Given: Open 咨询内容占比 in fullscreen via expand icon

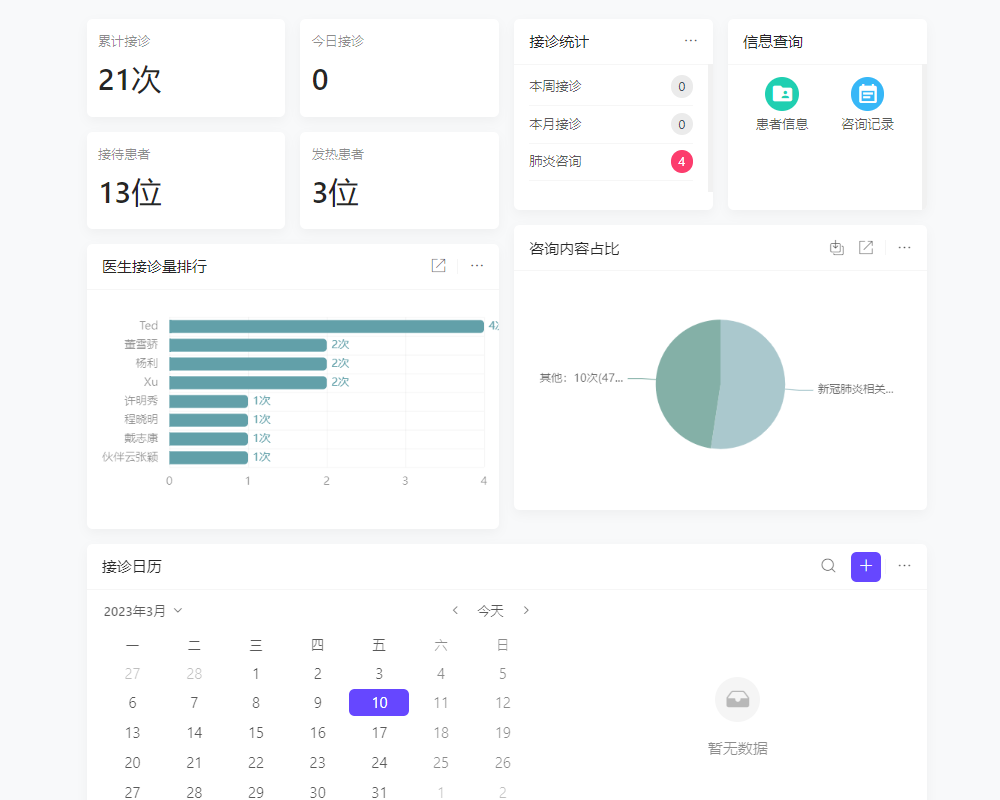Looking at the screenshot, I should click(865, 247).
